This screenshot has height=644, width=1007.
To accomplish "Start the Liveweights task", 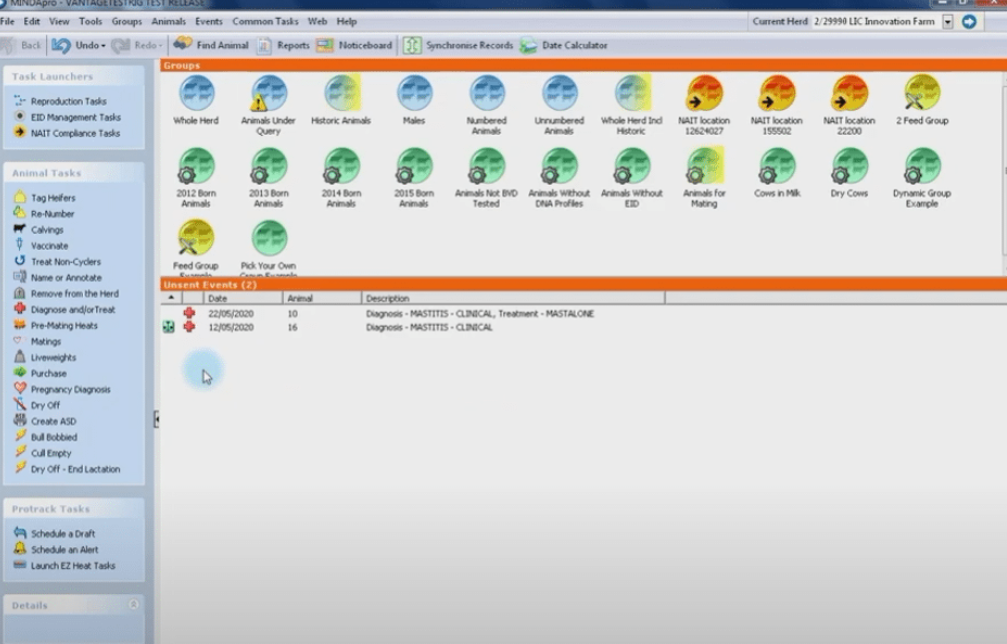I will pos(45,358).
